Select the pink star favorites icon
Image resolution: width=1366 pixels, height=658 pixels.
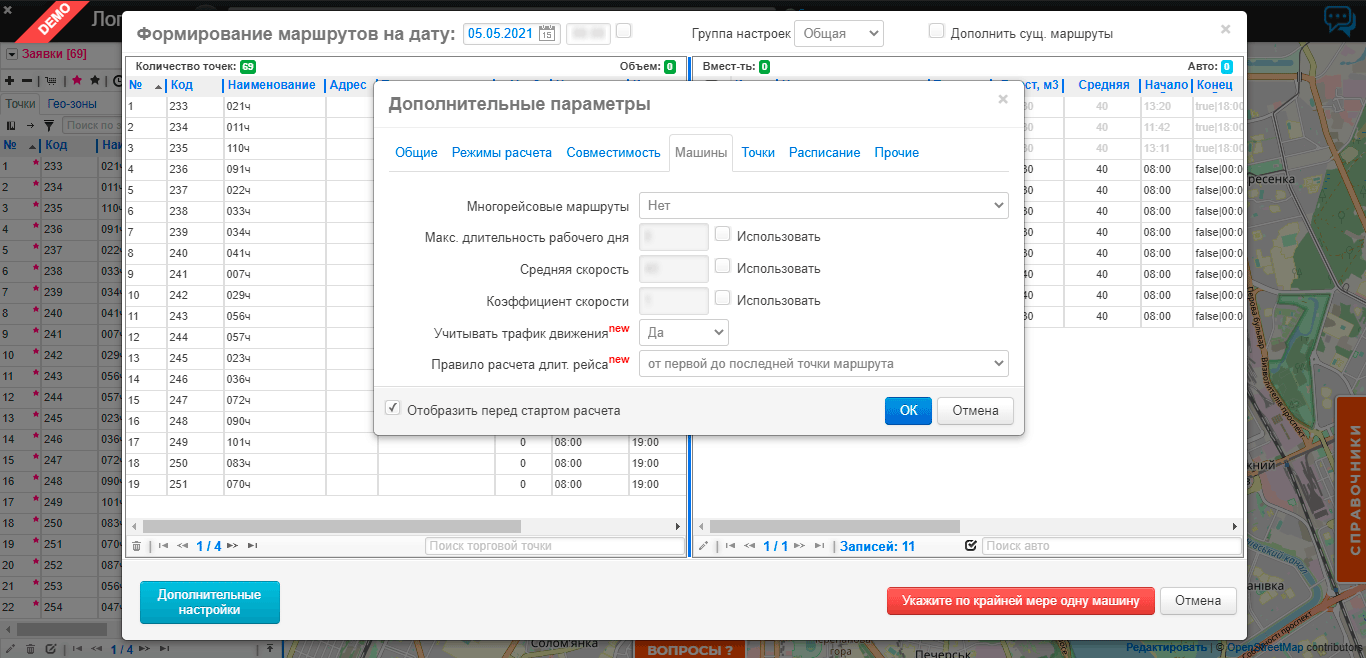(x=77, y=80)
